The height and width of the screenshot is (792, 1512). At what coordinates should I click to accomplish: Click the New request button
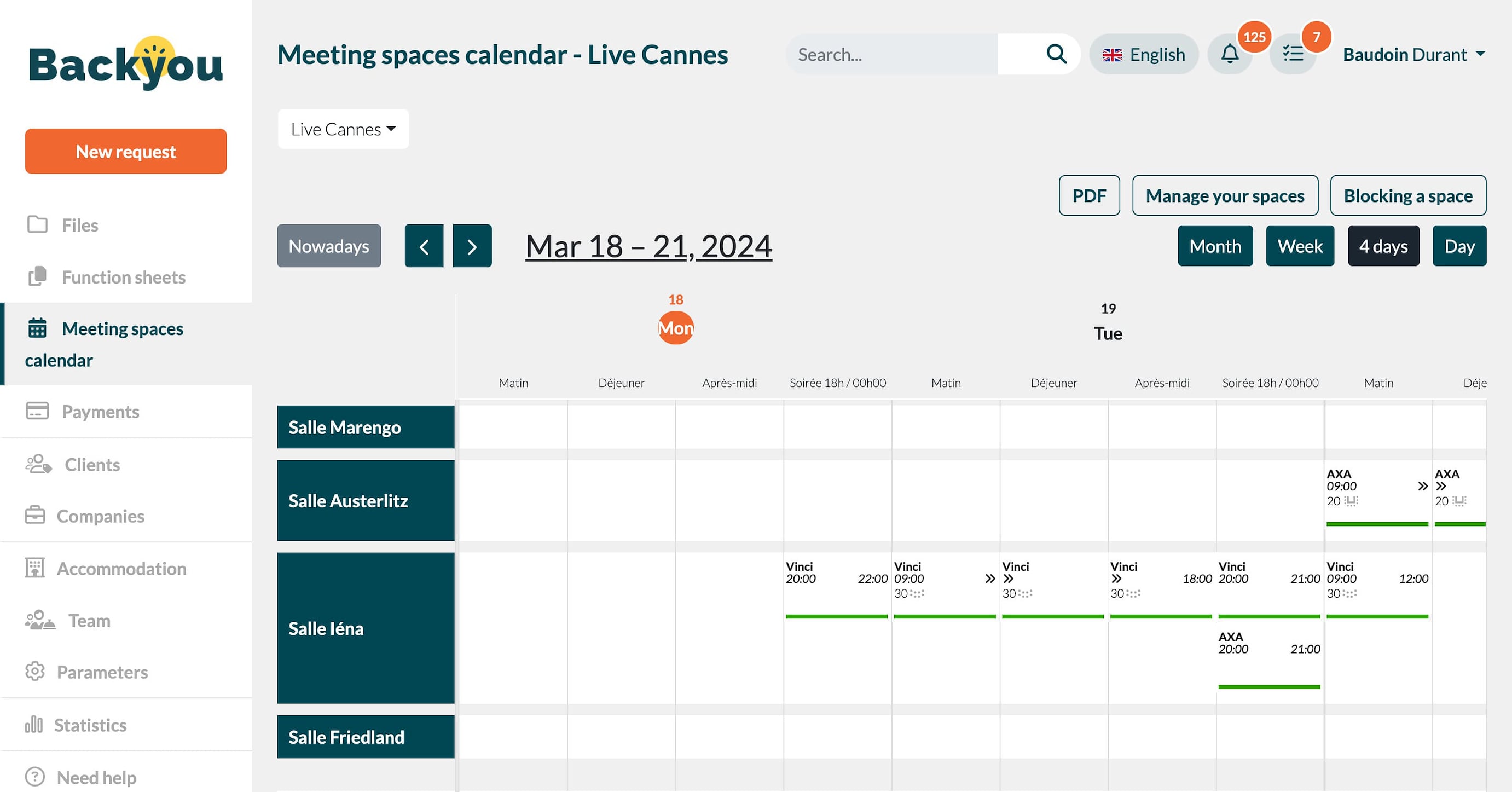tap(126, 152)
